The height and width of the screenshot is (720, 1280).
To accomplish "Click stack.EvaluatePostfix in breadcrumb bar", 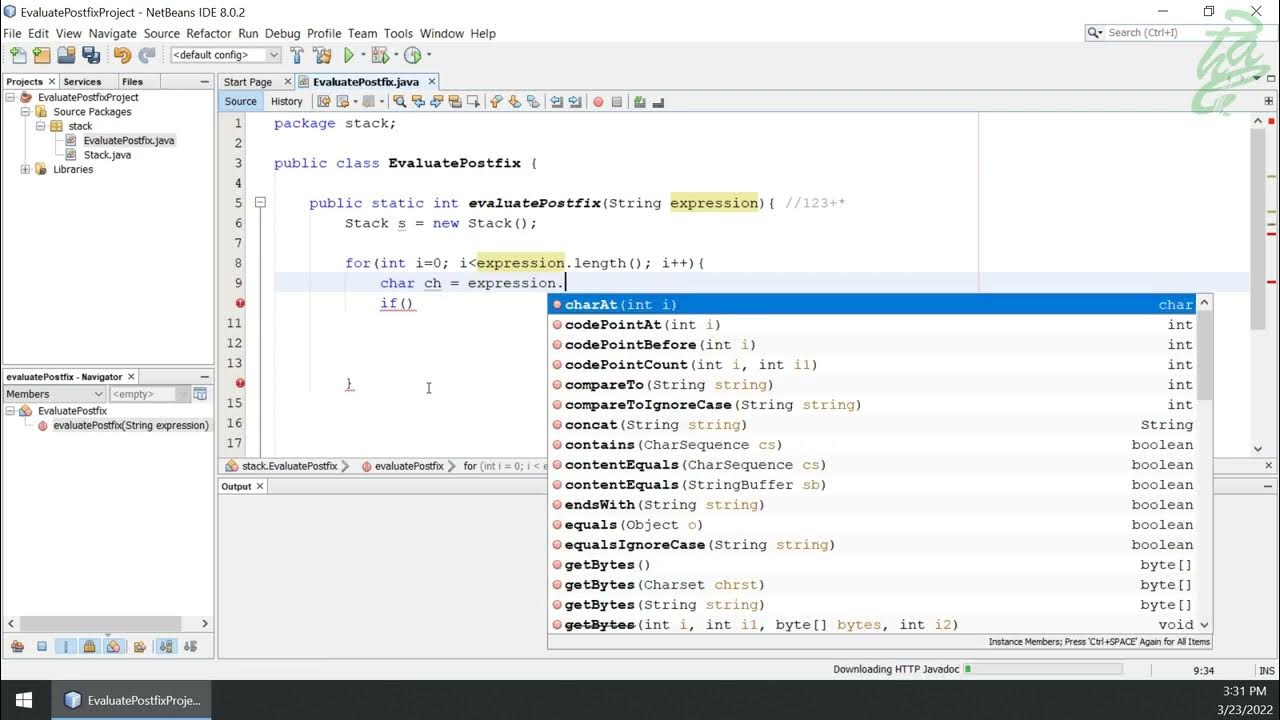I will click(x=289, y=466).
